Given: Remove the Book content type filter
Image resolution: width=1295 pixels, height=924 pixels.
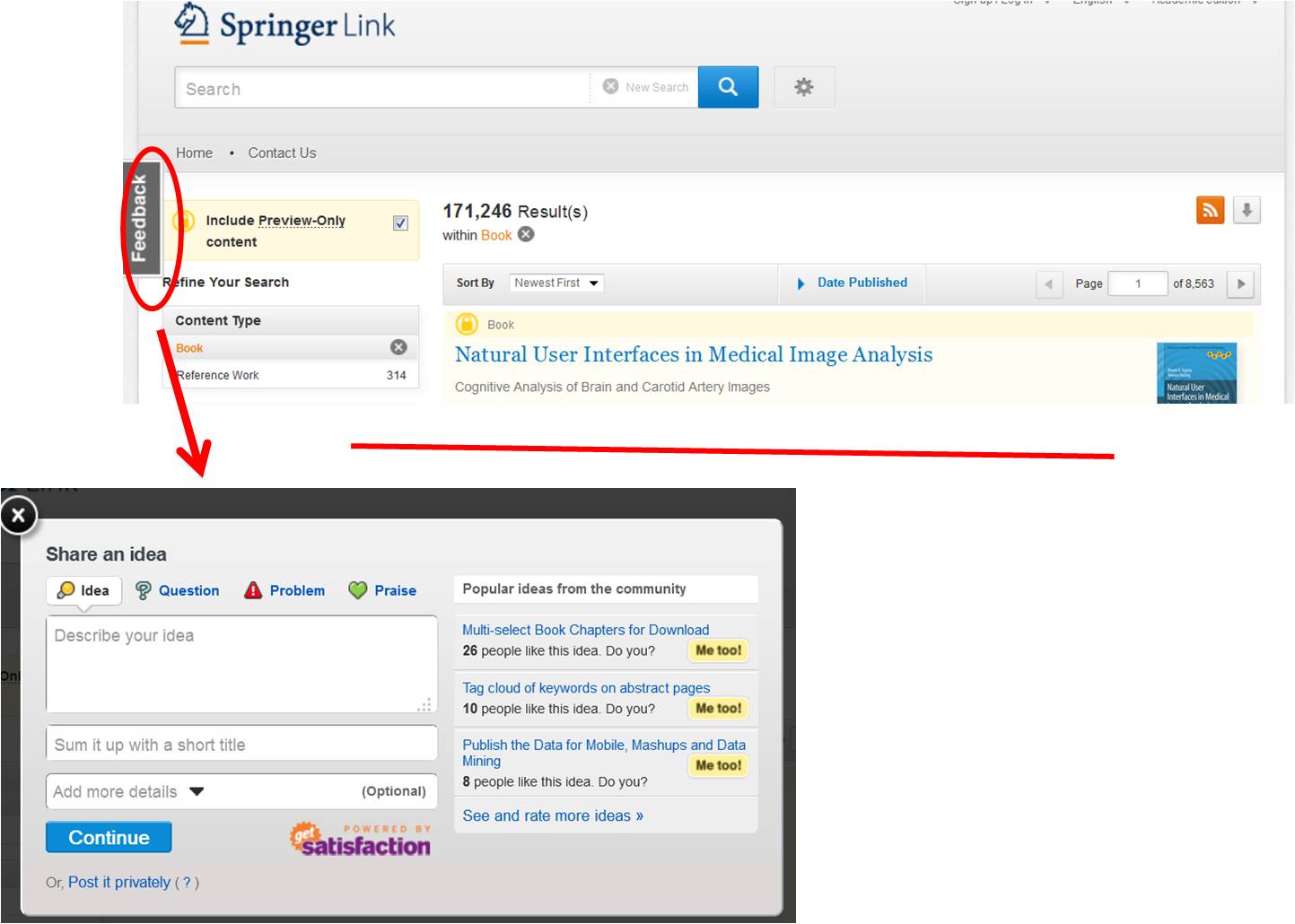Looking at the screenshot, I should pos(398,347).
